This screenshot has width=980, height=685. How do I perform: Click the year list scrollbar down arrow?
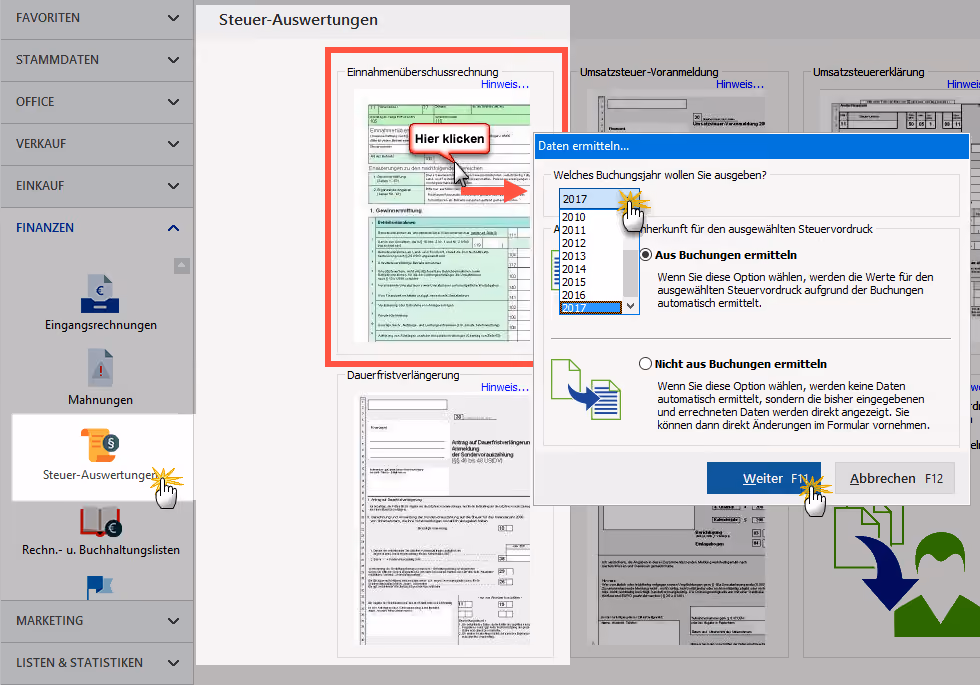point(631,306)
